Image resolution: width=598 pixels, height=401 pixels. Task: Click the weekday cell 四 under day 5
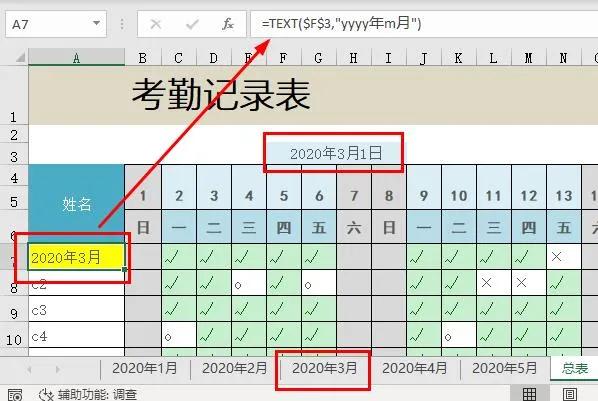pyautogui.click(x=284, y=227)
